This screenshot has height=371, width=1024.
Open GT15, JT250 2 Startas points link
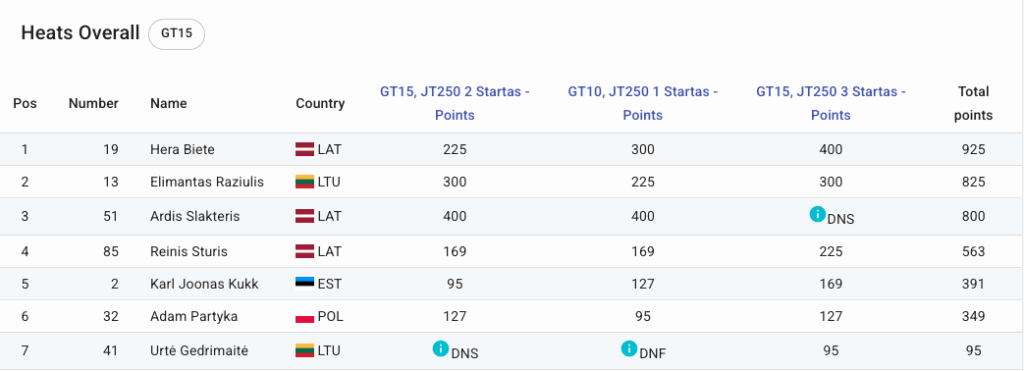pyautogui.click(x=455, y=103)
